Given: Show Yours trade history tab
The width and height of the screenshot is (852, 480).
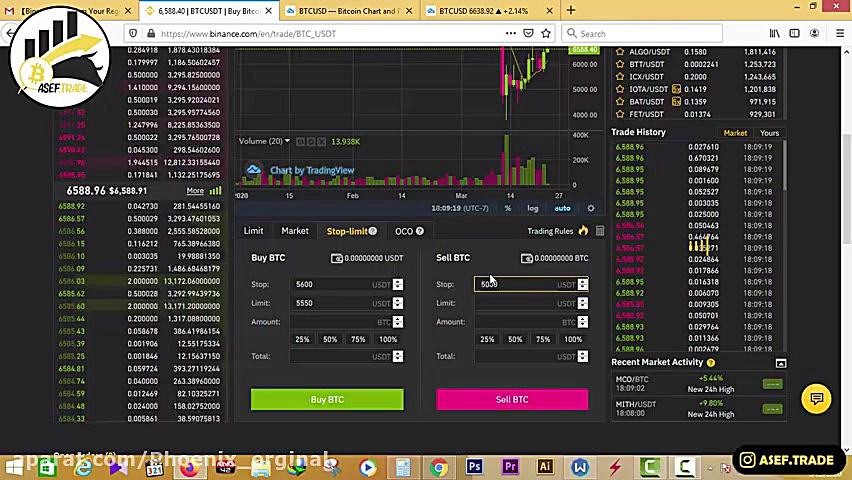Looking at the screenshot, I should pos(769,133).
